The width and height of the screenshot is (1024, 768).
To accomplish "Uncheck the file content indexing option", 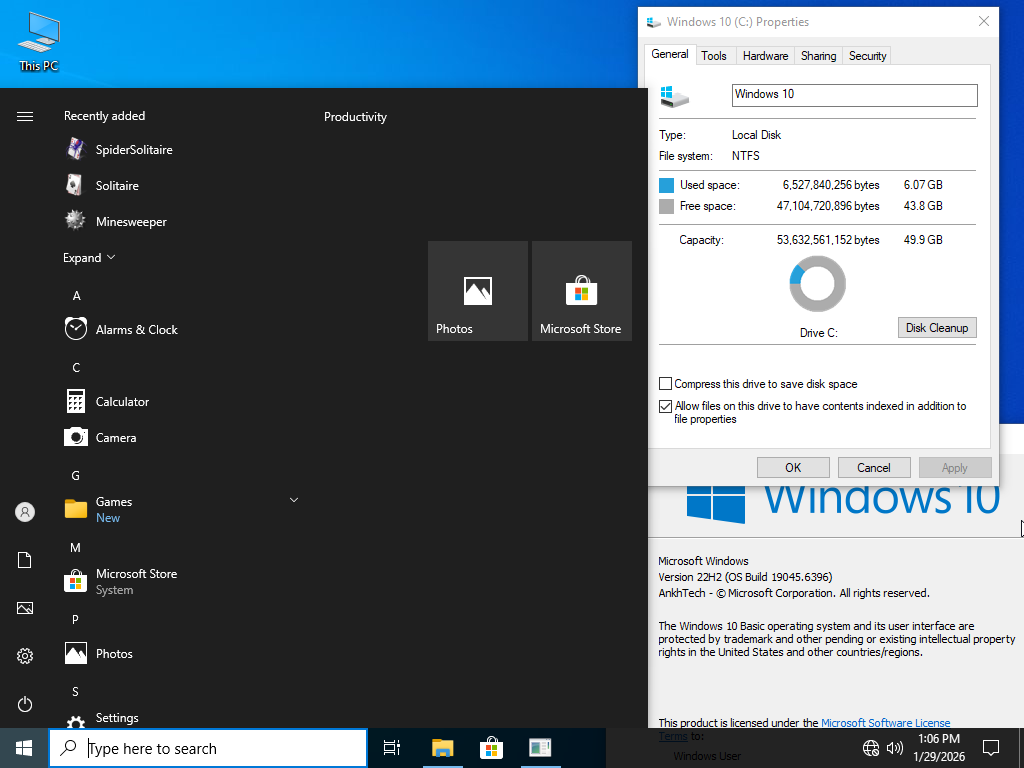I will 665,406.
